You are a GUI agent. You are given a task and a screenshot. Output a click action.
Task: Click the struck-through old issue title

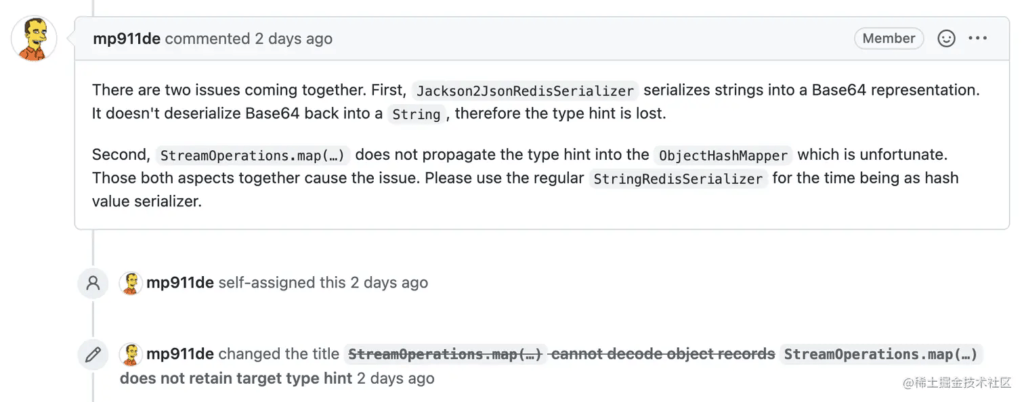[560, 354]
